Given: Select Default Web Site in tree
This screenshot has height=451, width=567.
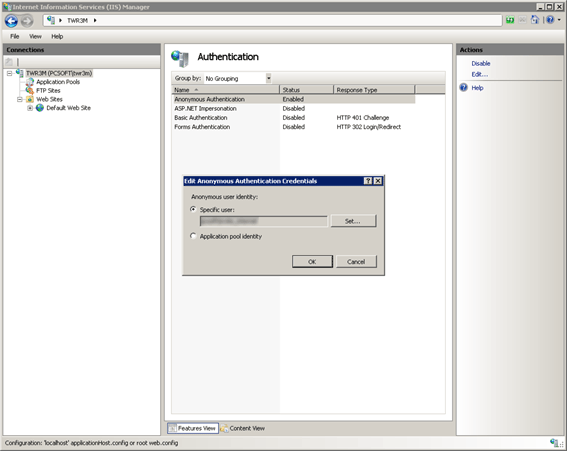Looking at the screenshot, I should [68, 108].
